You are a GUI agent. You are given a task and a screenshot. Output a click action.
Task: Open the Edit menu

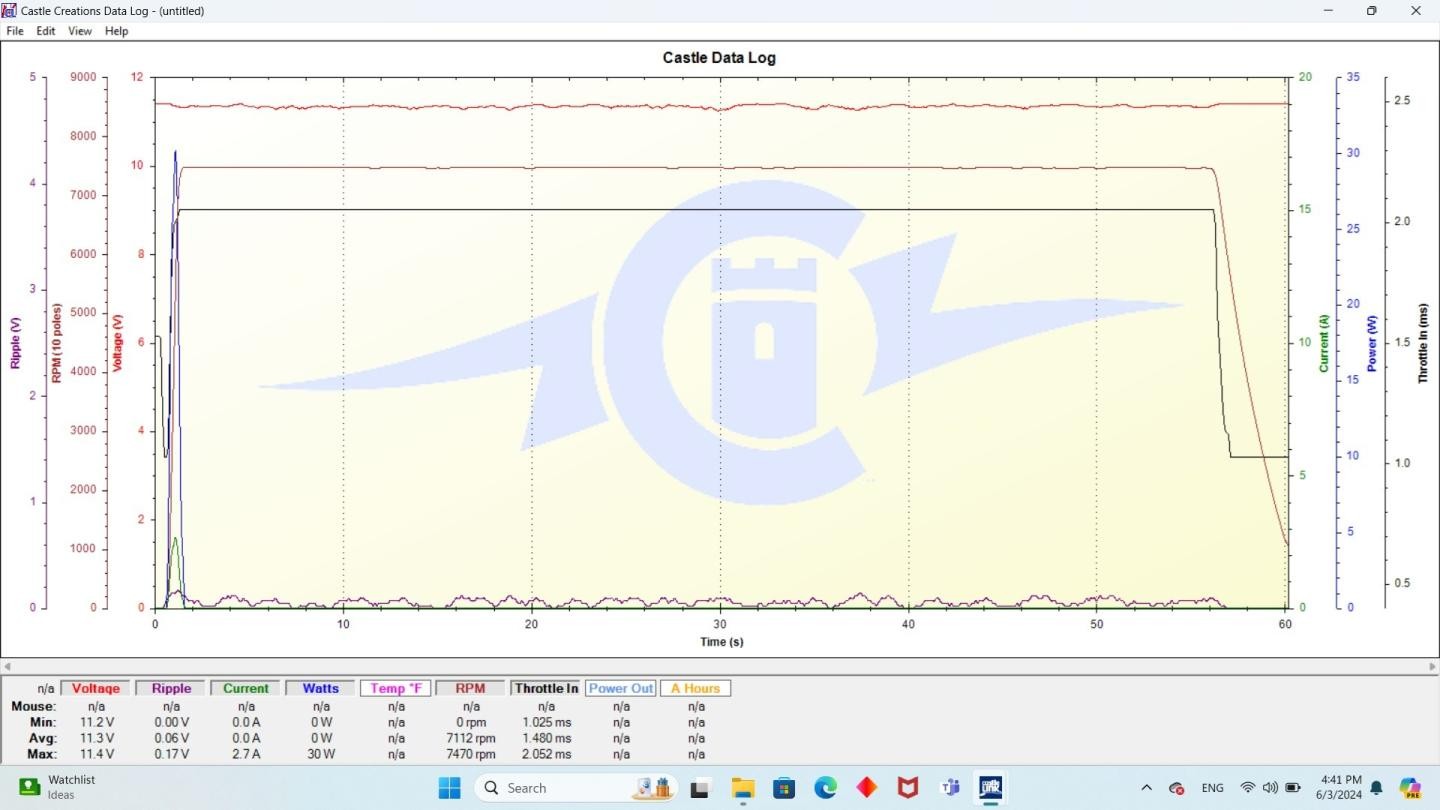click(x=46, y=31)
